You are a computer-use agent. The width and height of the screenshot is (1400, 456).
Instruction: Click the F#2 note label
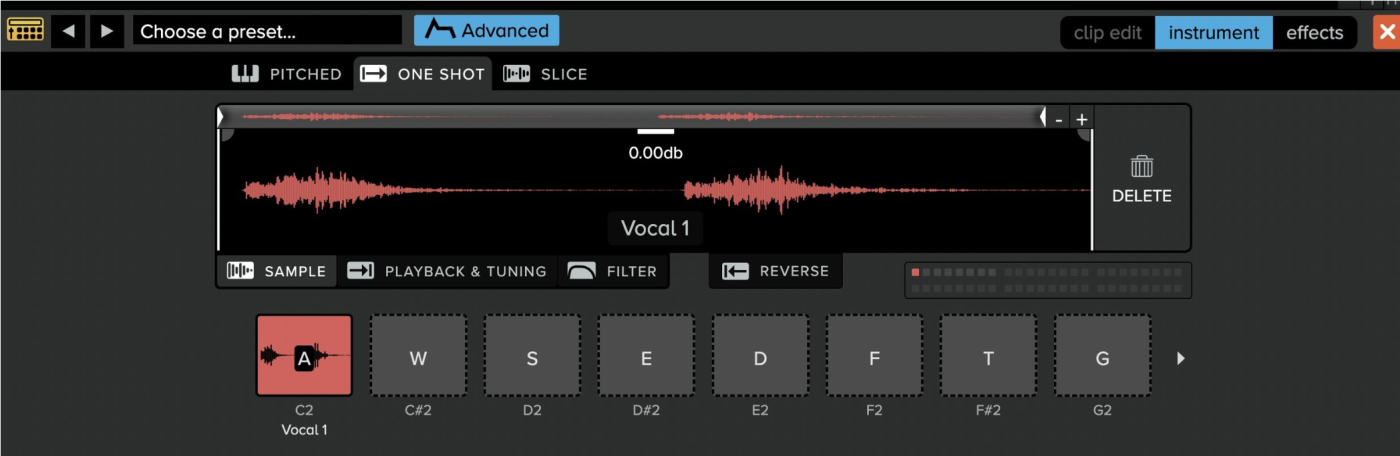click(988, 410)
